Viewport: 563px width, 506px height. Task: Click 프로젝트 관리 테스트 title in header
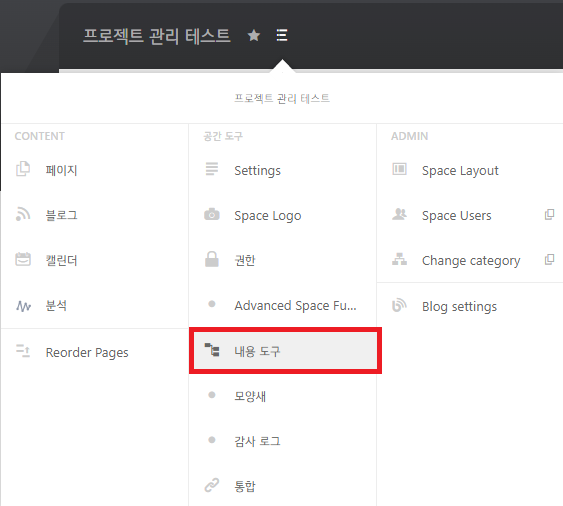pos(157,36)
